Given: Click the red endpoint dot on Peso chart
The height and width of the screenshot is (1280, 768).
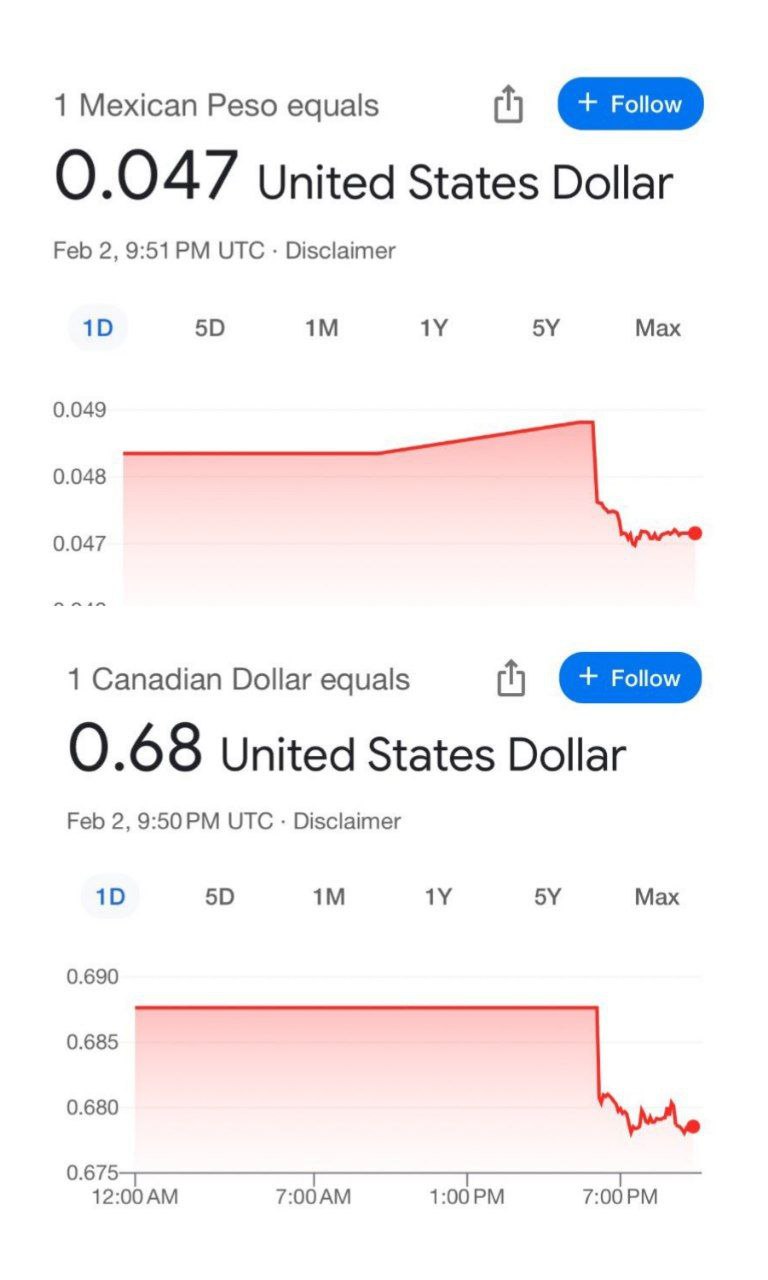Looking at the screenshot, I should 695,533.
